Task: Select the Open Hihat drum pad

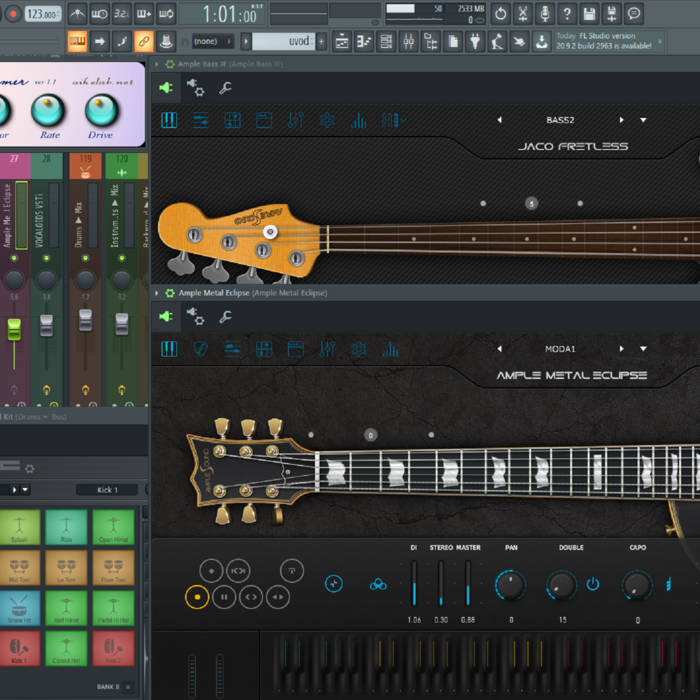Action: coord(113,527)
